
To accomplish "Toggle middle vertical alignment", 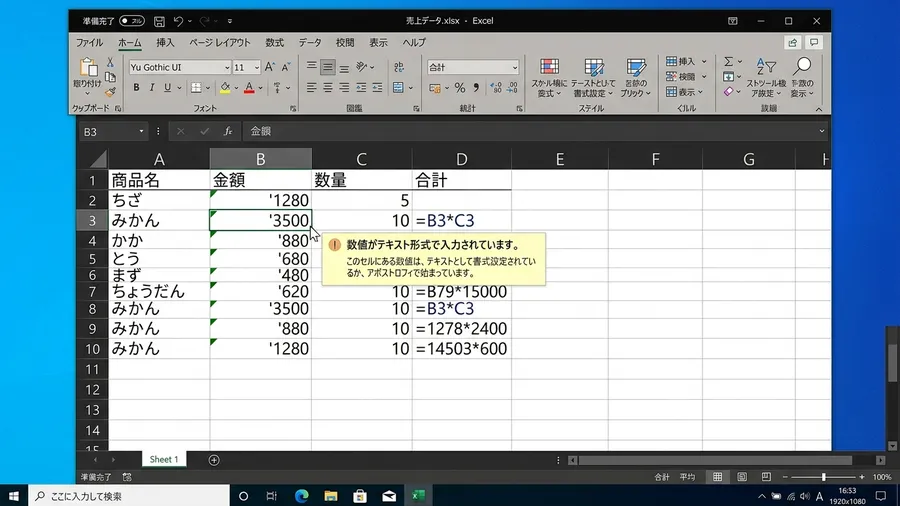I will [328, 67].
